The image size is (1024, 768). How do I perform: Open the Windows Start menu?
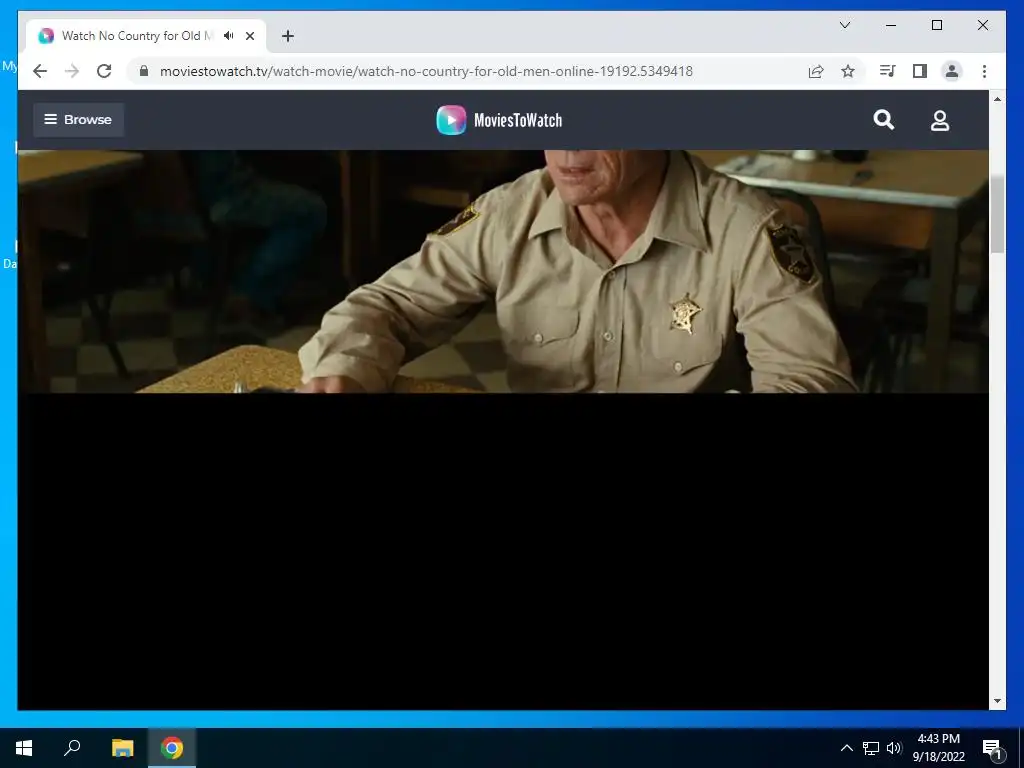[x=24, y=748]
